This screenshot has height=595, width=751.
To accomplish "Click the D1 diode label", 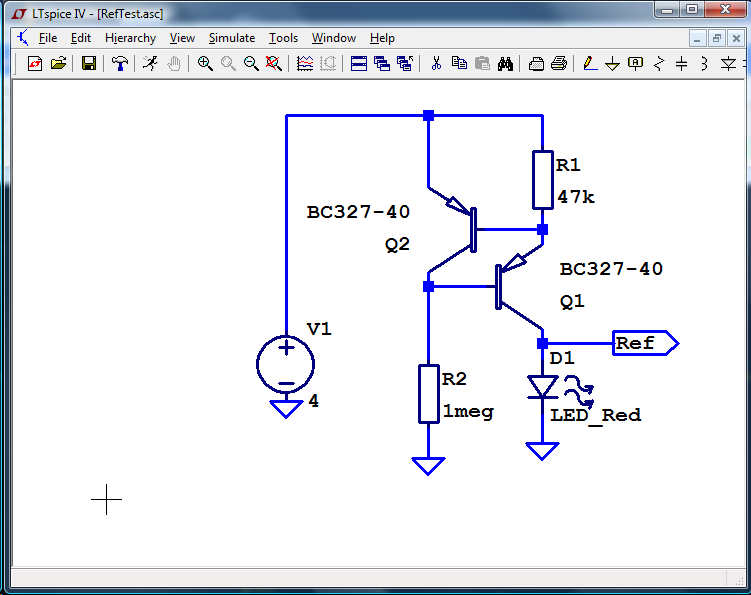I will click(x=562, y=358).
